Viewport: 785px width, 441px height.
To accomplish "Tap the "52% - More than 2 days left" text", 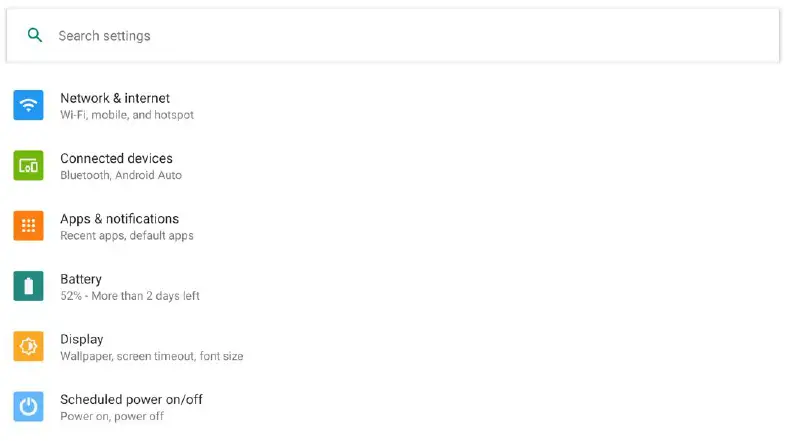I will click(130, 296).
